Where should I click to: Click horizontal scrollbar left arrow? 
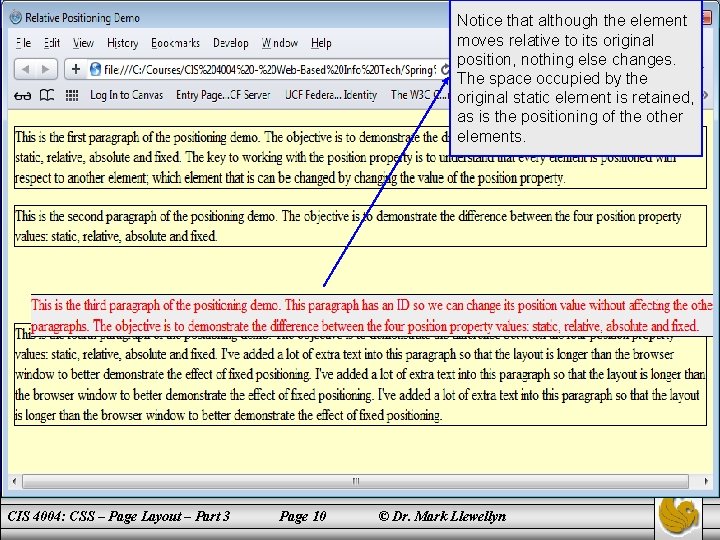[x=15, y=481]
